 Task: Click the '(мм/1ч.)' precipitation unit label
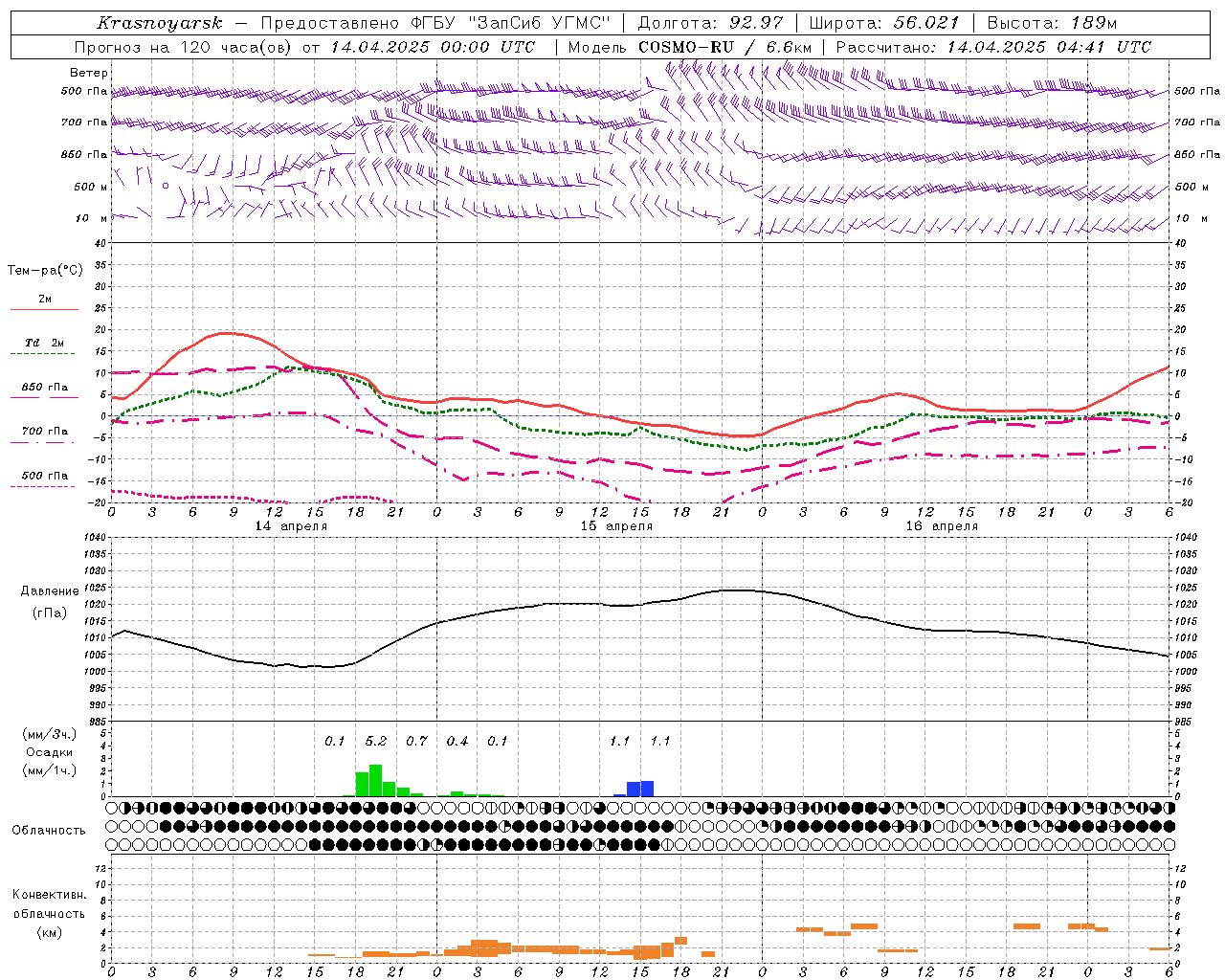(49, 770)
